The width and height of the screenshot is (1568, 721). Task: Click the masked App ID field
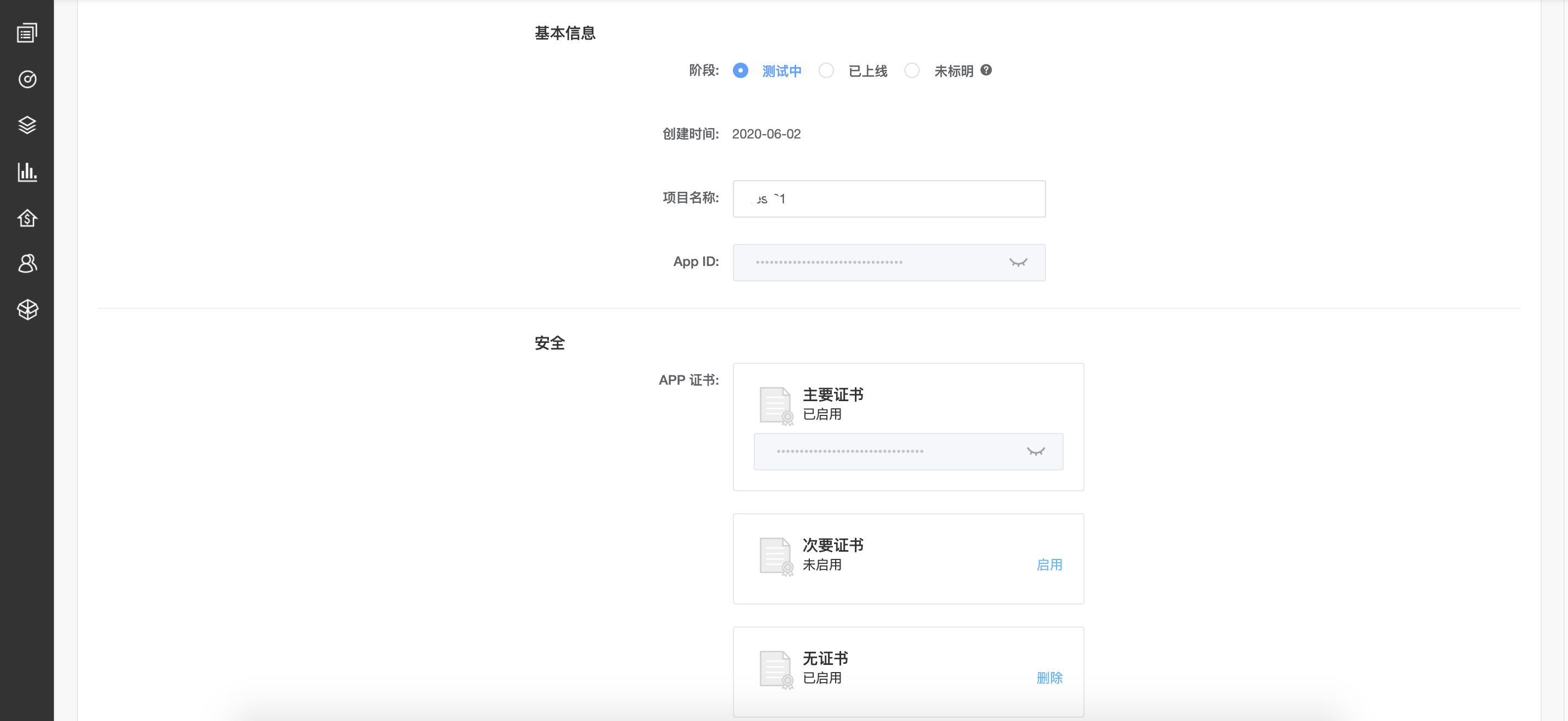tap(864, 263)
